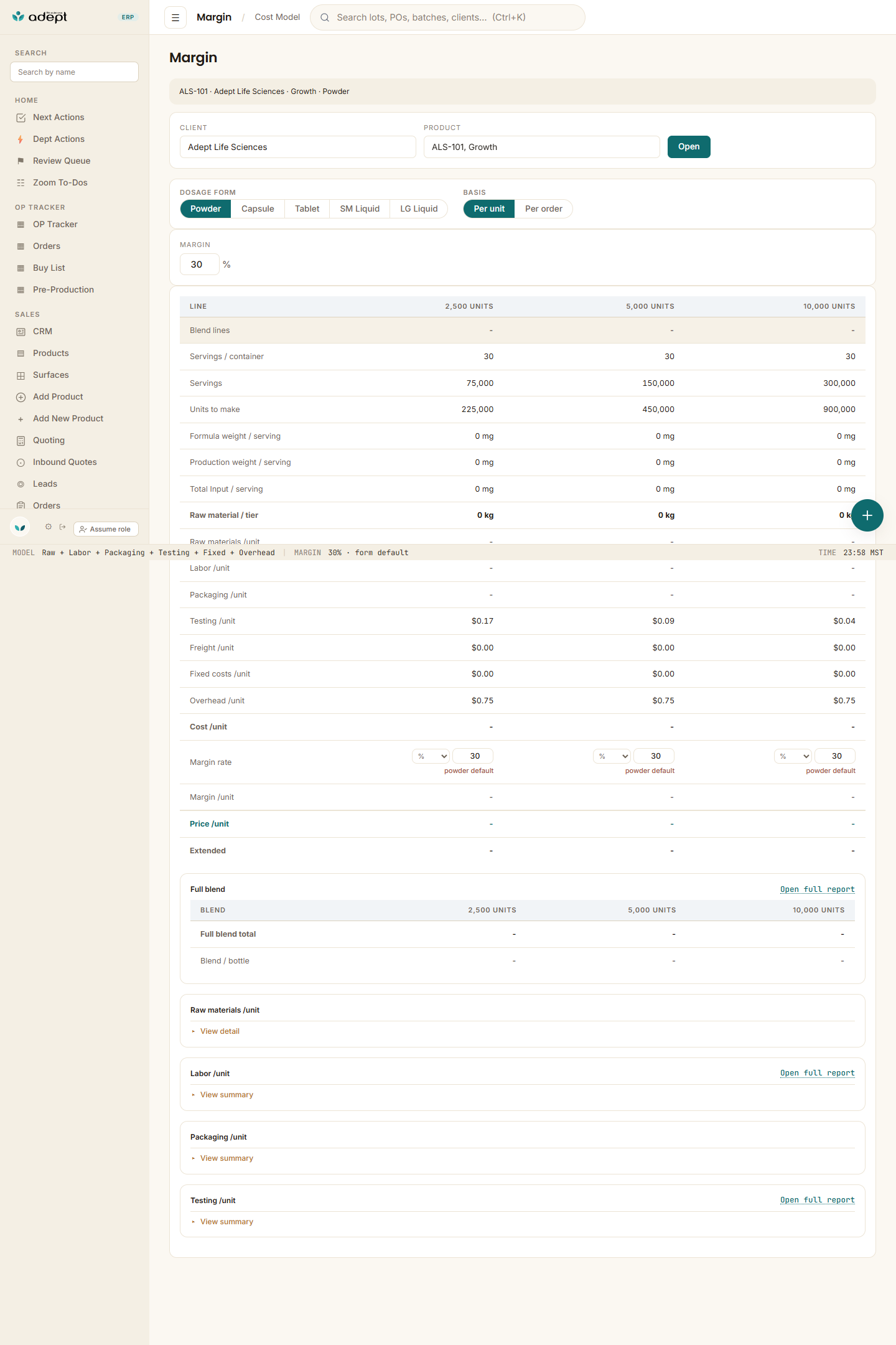Click the Surfaces grid icon
Image resolution: width=896 pixels, height=1345 pixels.
[21, 375]
